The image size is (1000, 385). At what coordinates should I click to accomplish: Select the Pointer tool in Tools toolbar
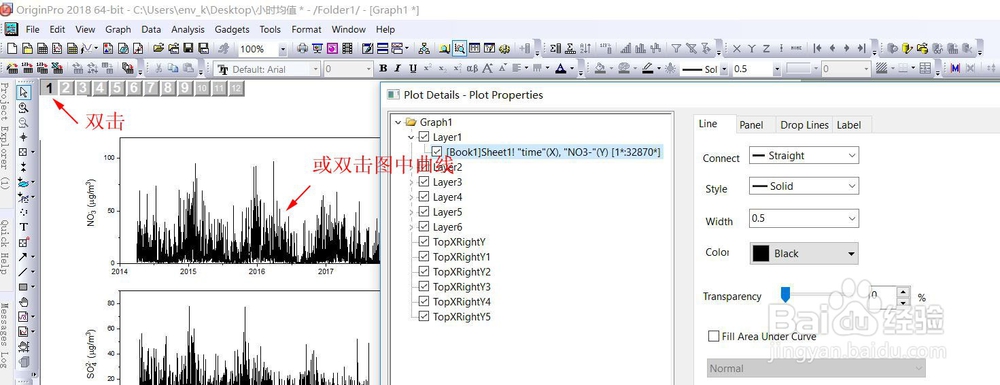(x=24, y=93)
